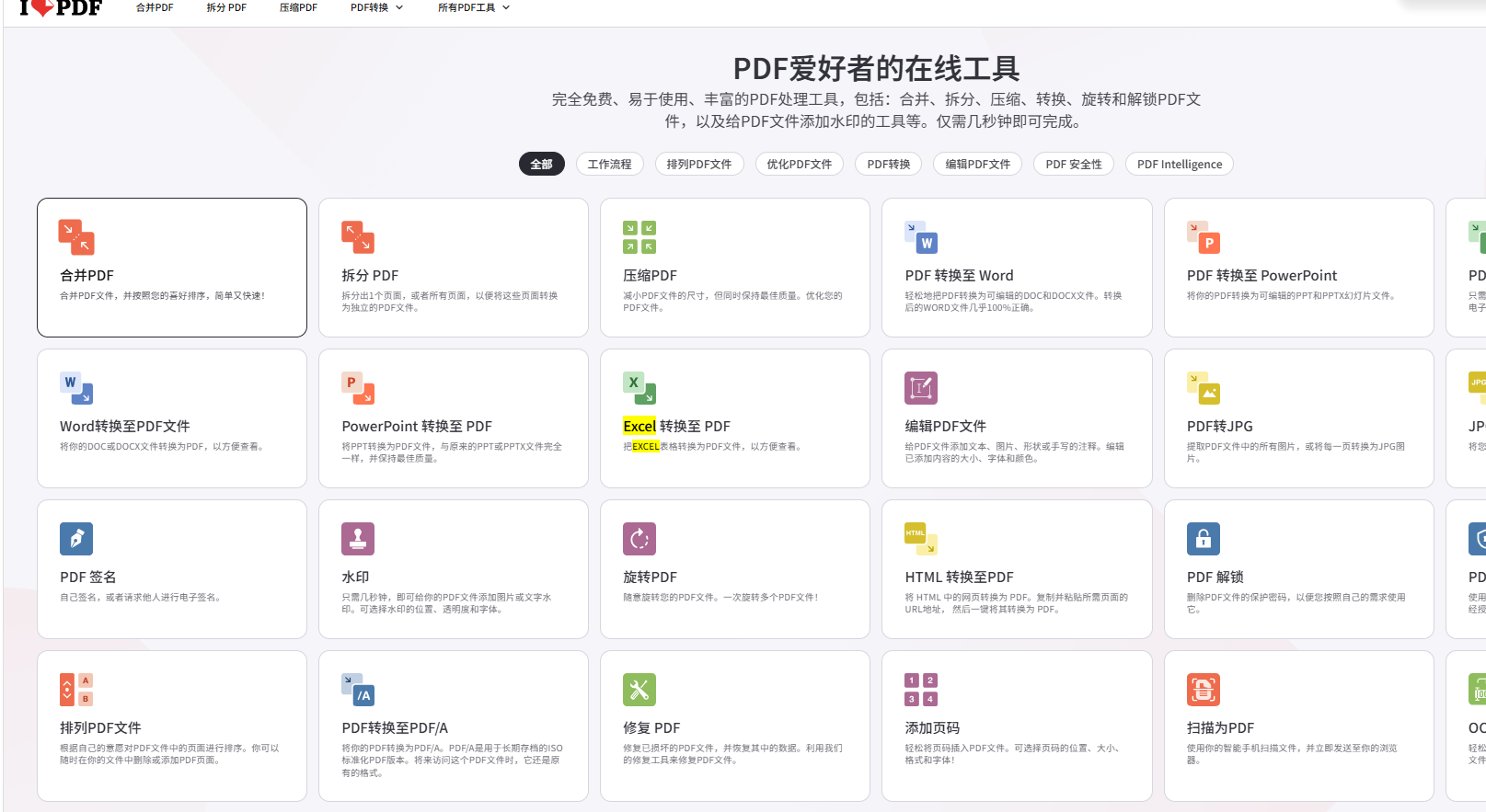
Task: Open the Excel 转换至 PDF title
Action: tap(676, 426)
